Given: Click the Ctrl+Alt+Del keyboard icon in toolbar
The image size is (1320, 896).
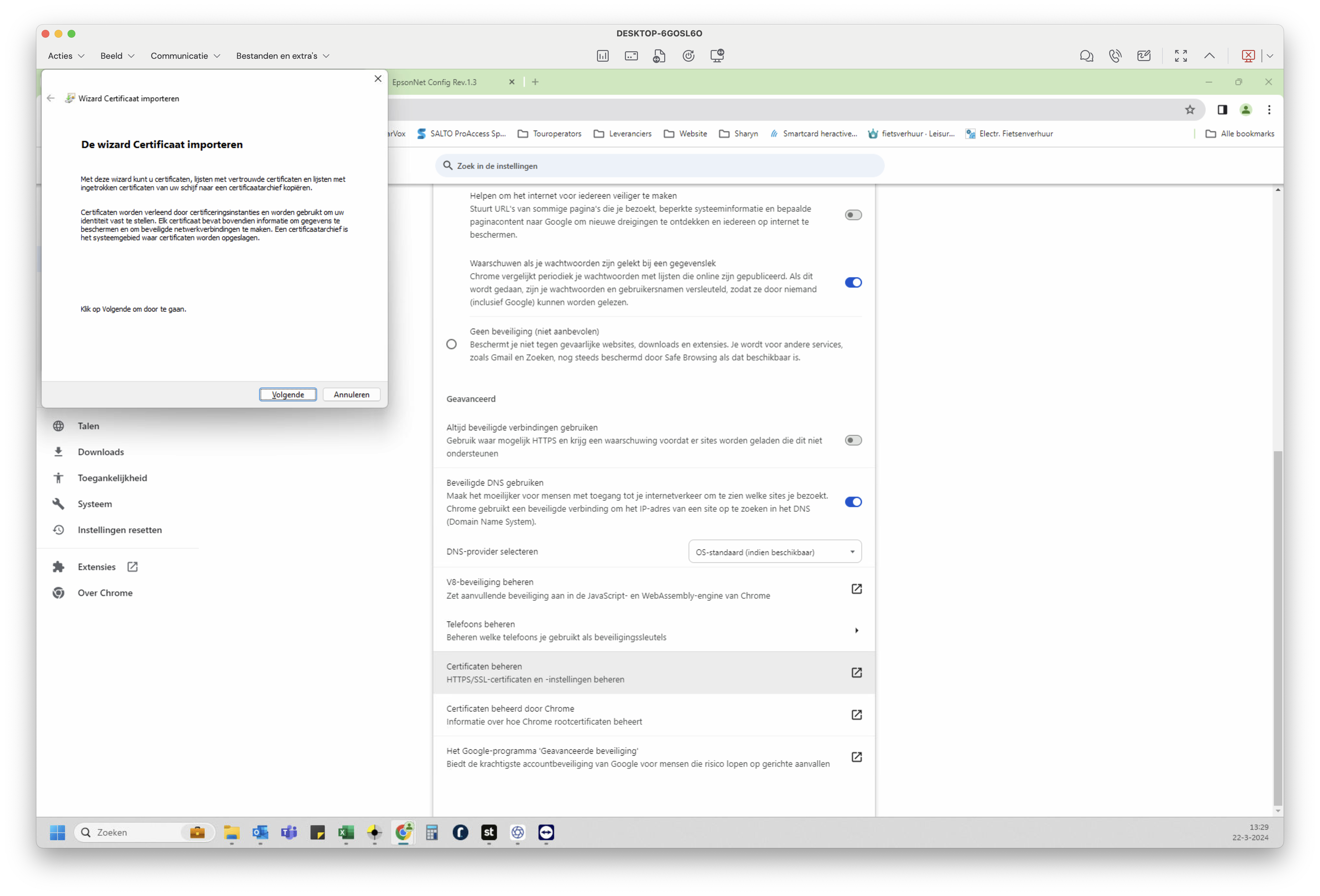Looking at the screenshot, I should click(x=631, y=56).
